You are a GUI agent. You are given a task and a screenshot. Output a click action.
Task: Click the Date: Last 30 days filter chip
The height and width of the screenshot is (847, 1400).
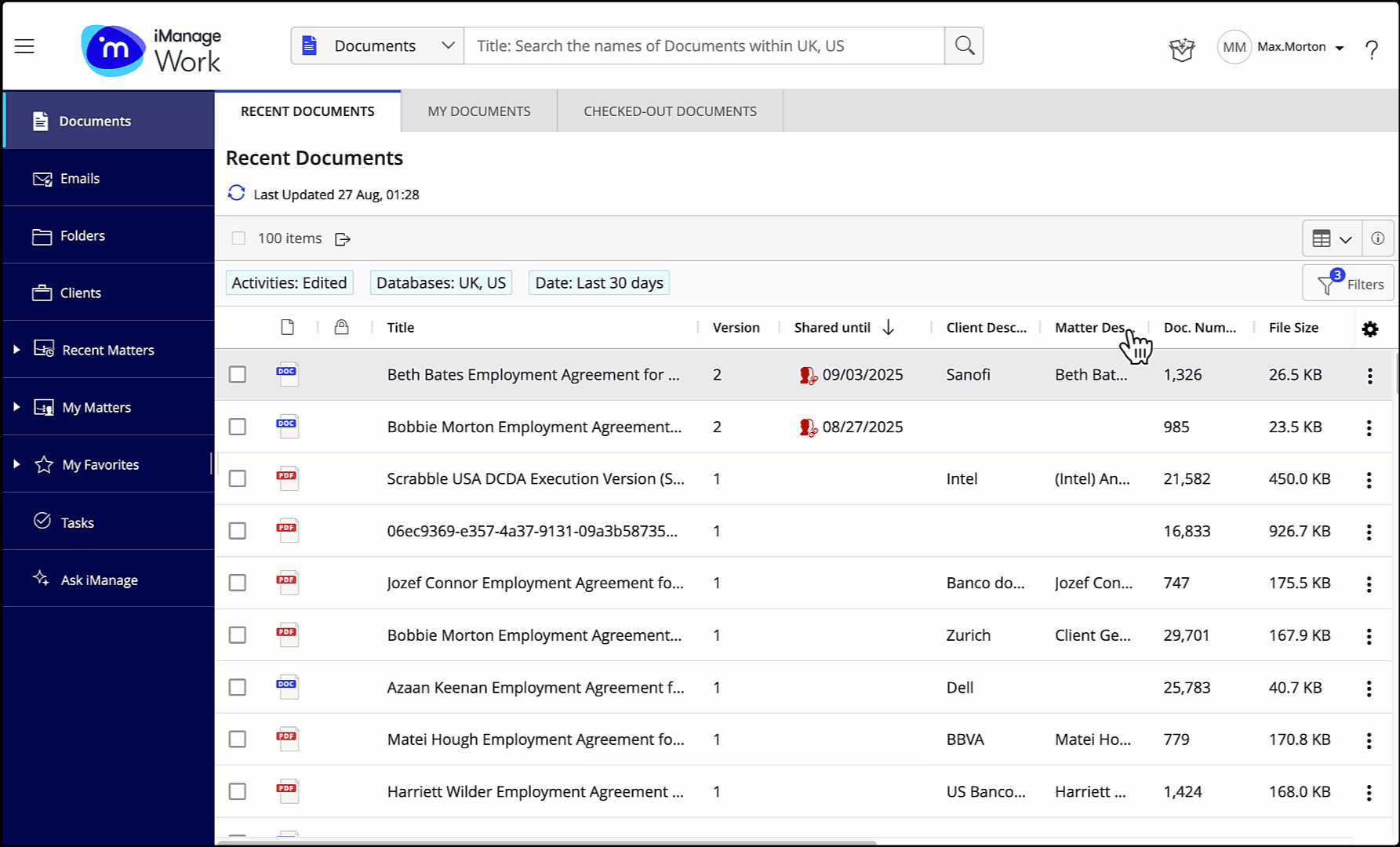point(598,283)
